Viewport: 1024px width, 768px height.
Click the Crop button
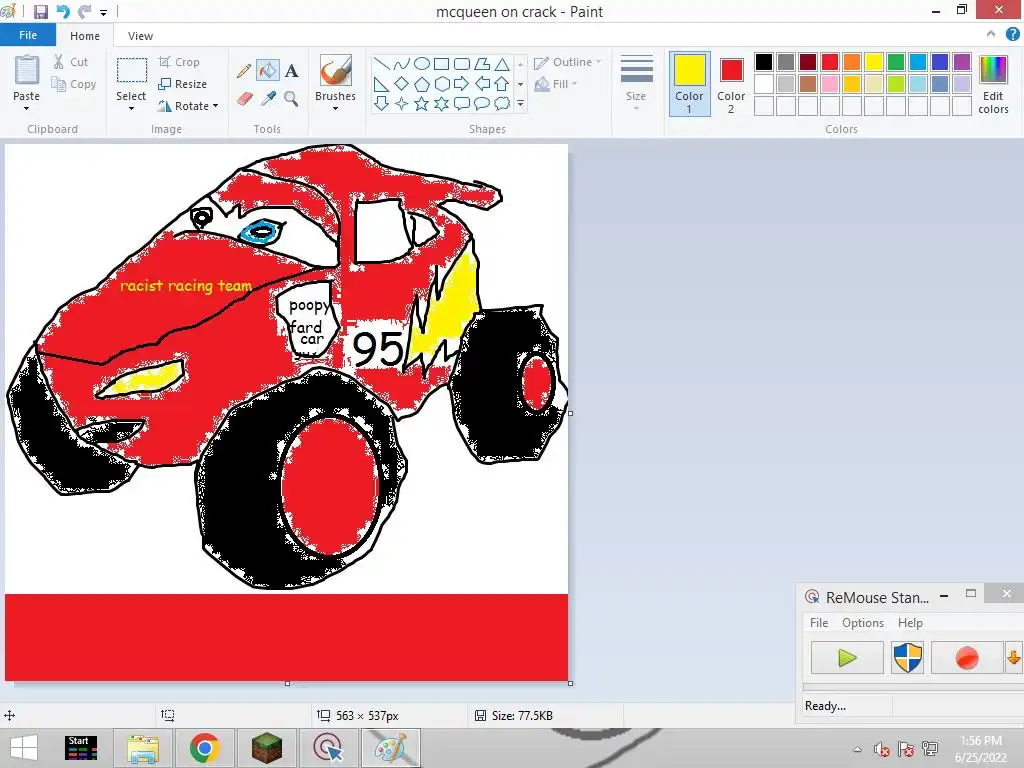[179, 62]
